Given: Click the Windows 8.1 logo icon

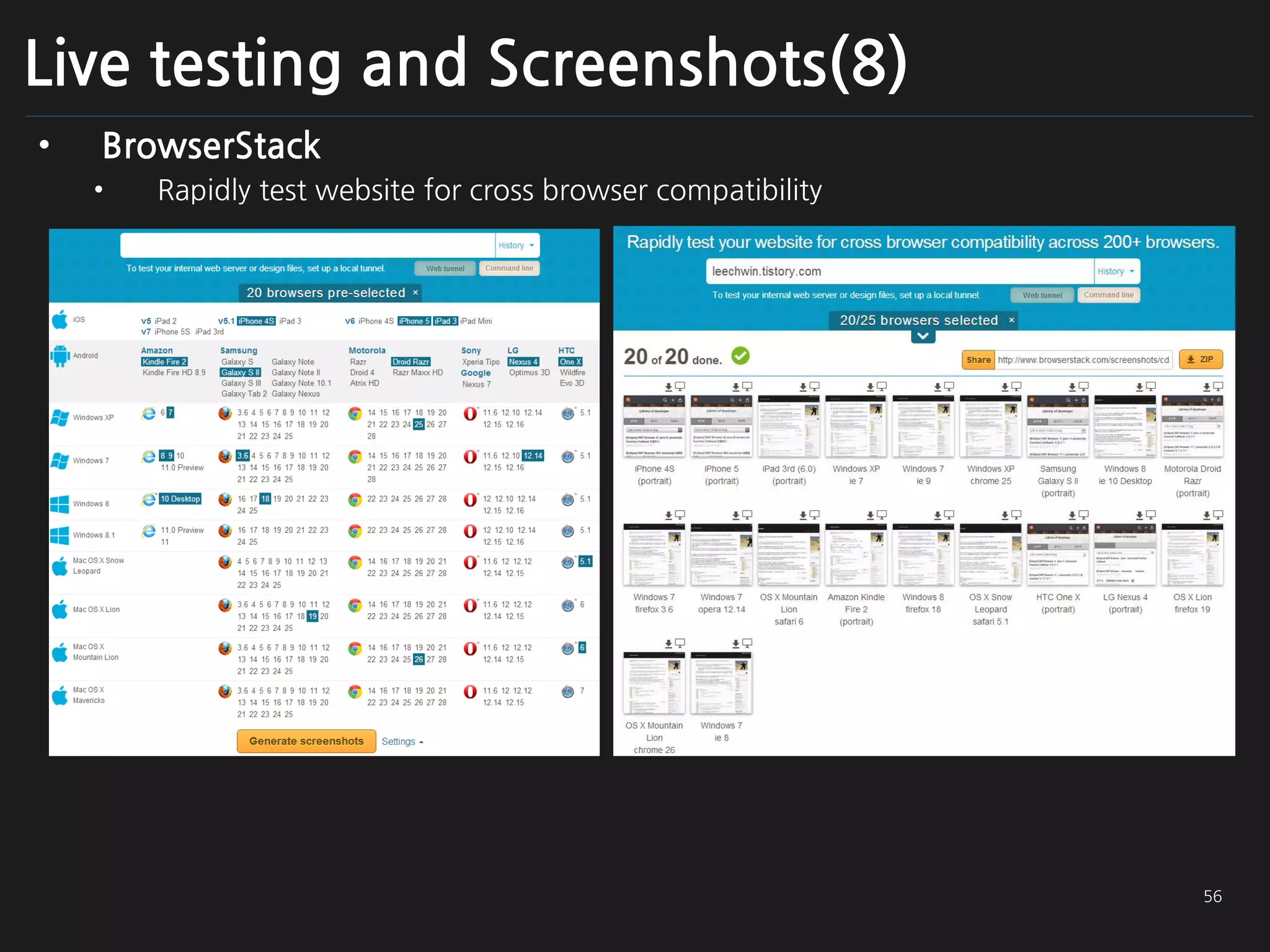Looking at the screenshot, I should click(x=60, y=535).
